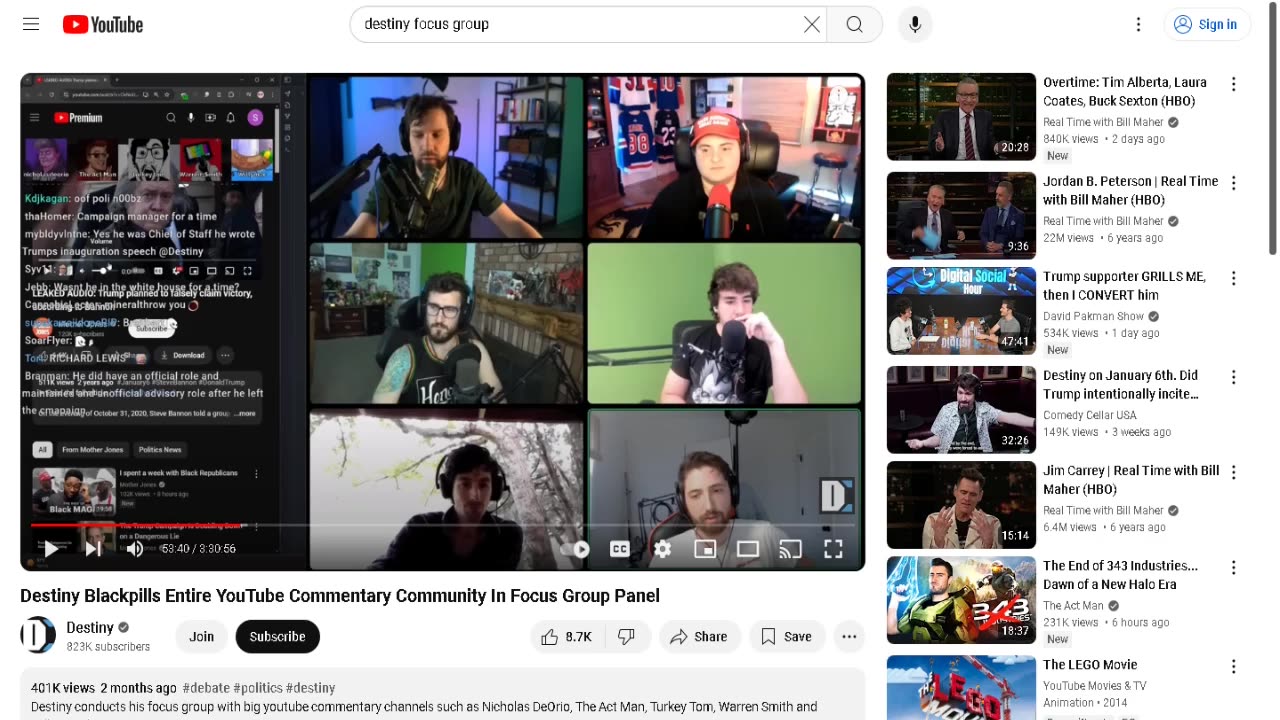The width and height of the screenshot is (1280, 720).
Task: Click the '823K subscribers' text
Action: point(108,647)
